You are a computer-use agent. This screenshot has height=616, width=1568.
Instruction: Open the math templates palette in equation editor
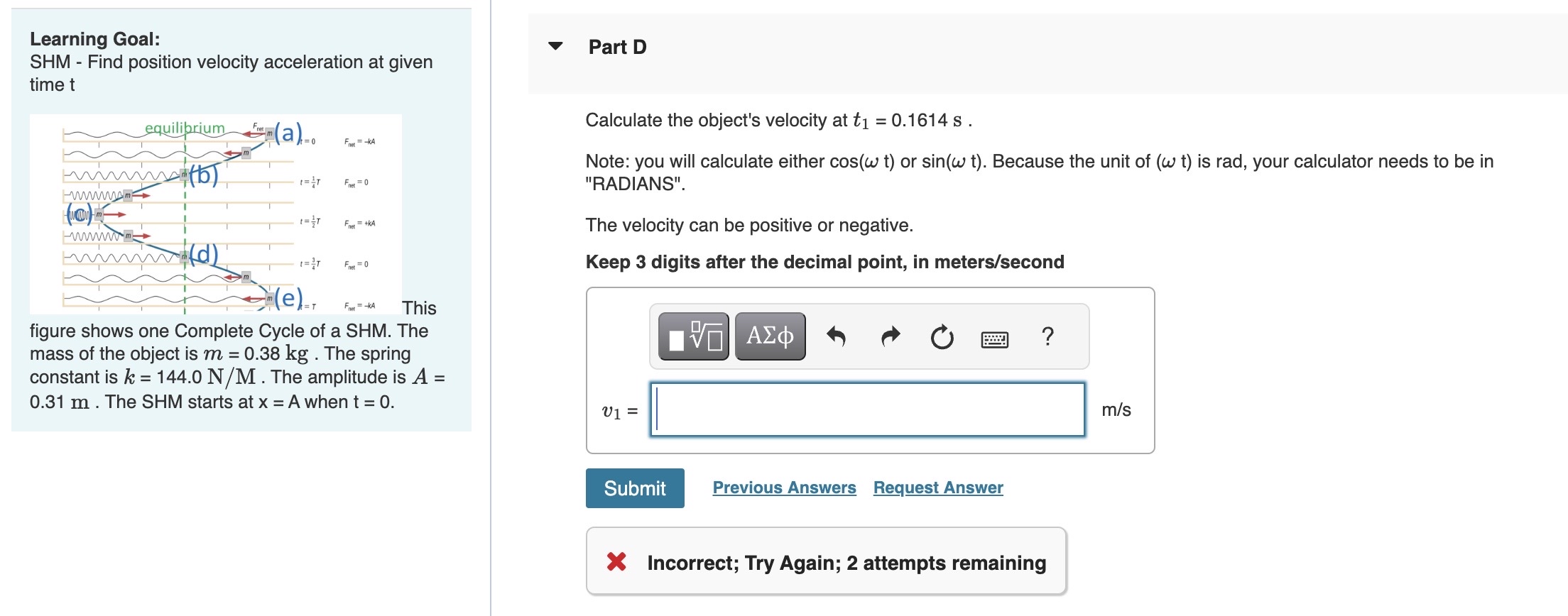(692, 336)
